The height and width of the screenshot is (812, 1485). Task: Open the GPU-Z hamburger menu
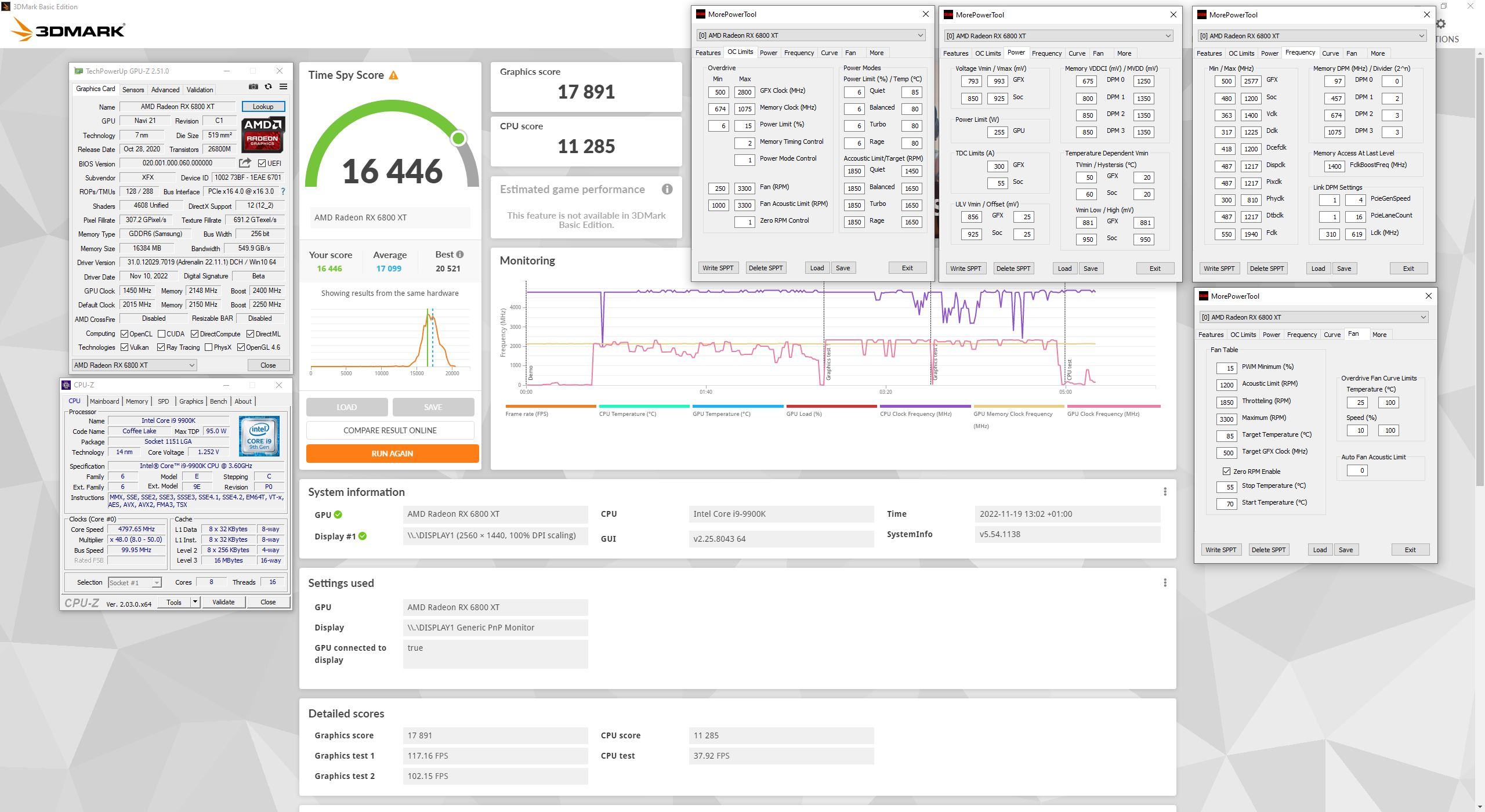[x=283, y=86]
